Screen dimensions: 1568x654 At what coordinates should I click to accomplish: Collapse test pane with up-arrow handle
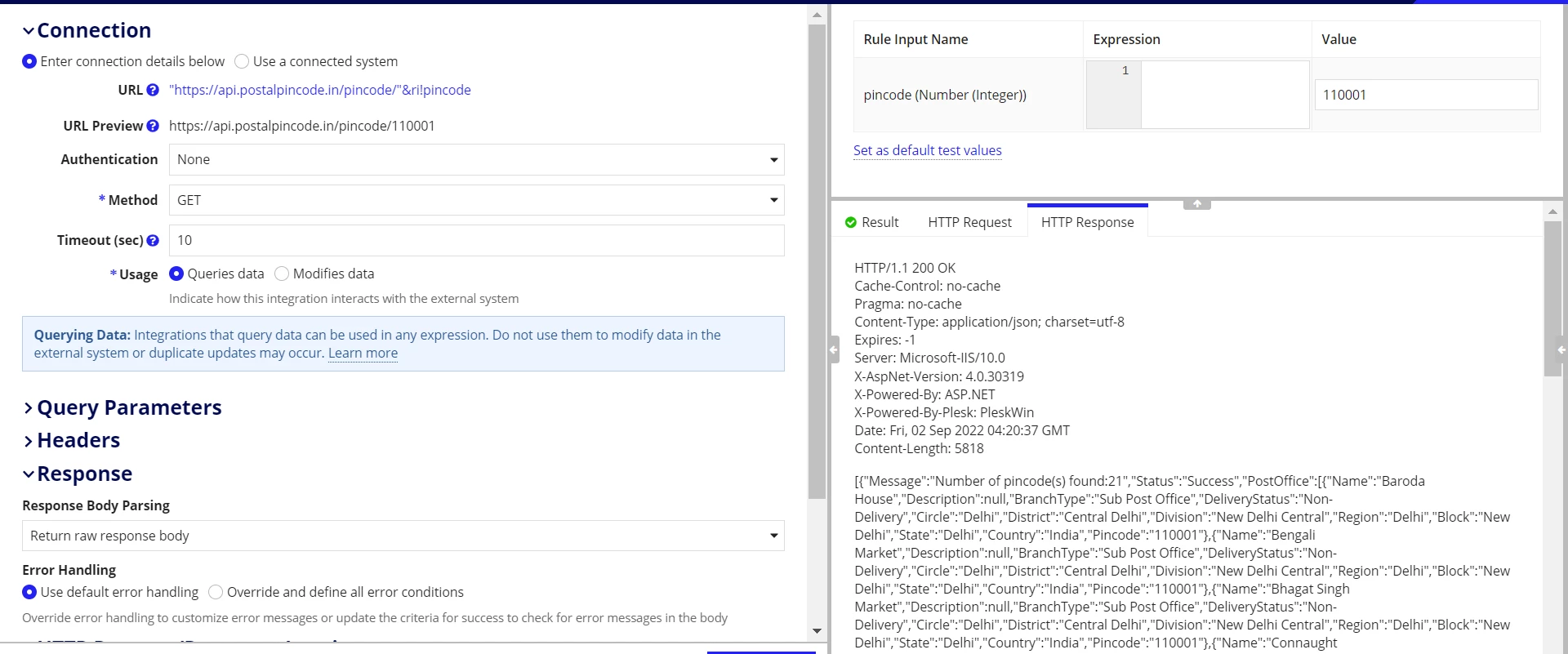1197,204
